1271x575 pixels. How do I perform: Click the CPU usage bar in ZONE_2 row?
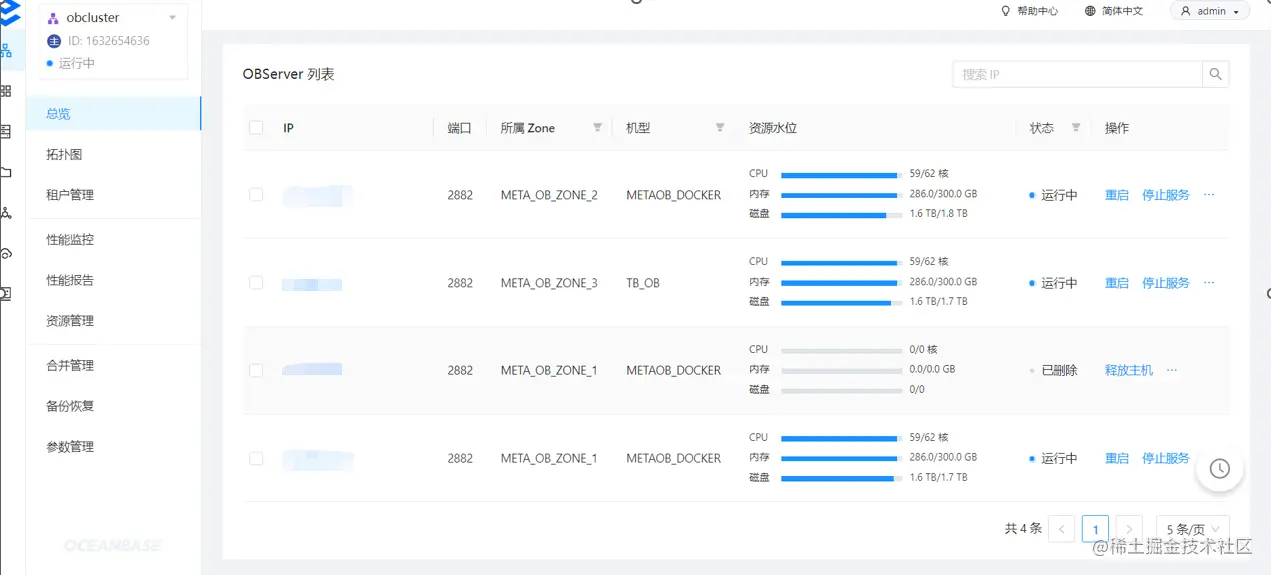coord(841,175)
